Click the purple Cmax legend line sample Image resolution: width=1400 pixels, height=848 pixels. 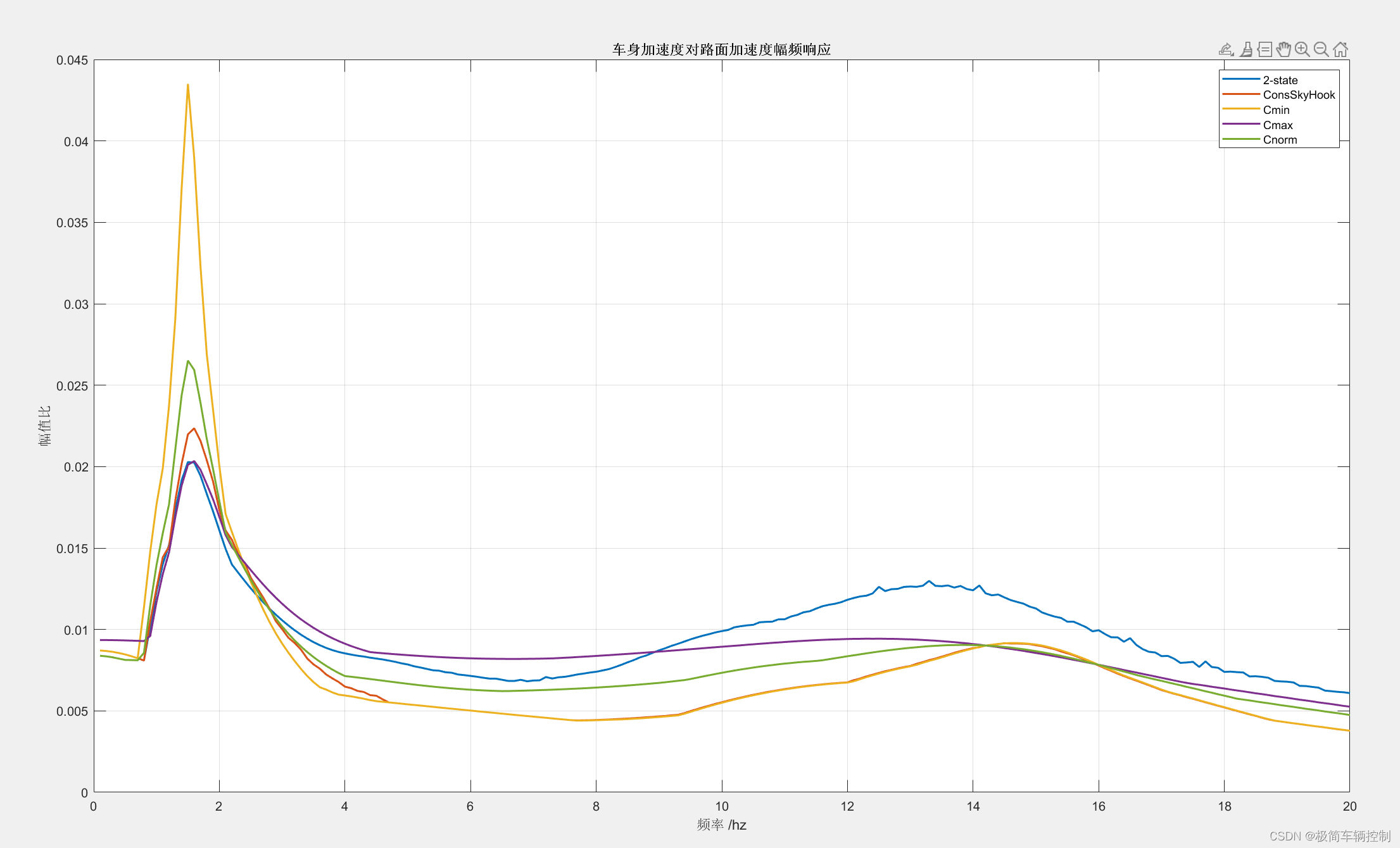pyautogui.click(x=1240, y=124)
